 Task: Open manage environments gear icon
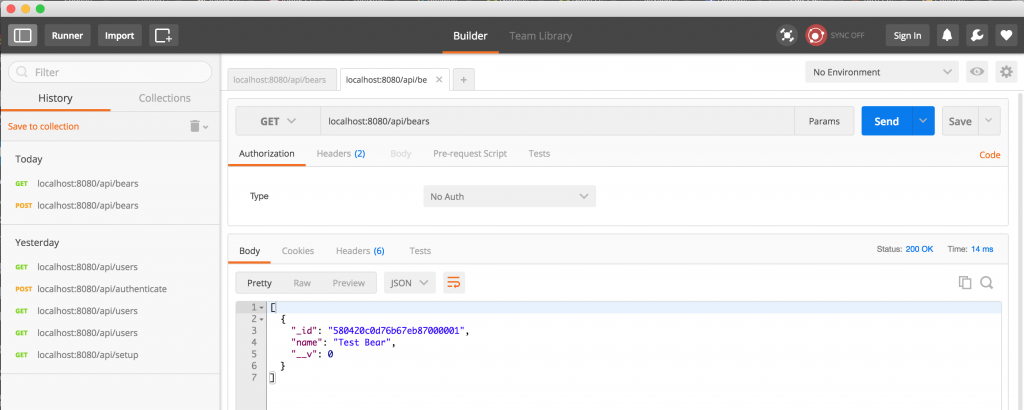click(x=1006, y=72)
